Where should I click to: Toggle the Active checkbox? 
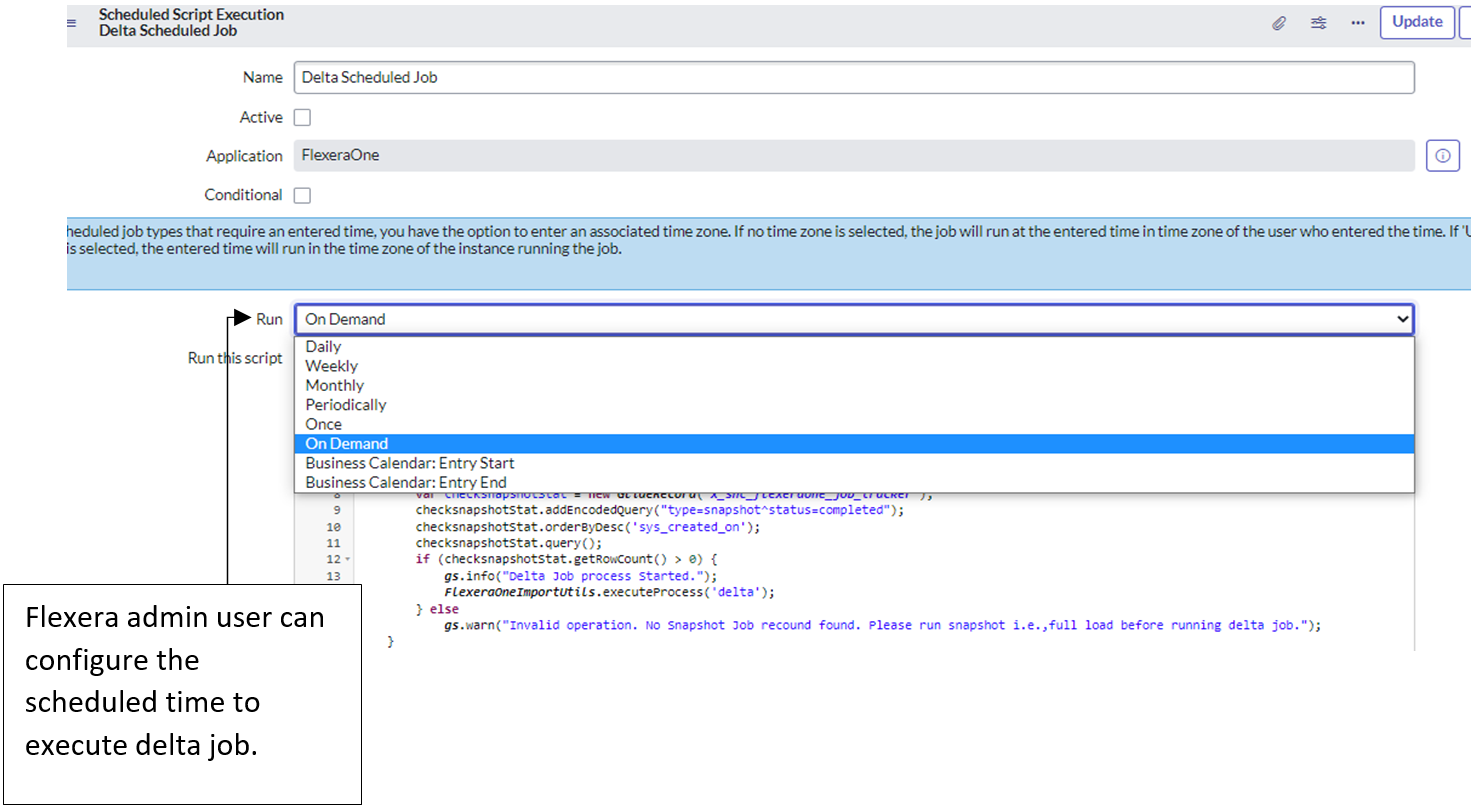[302, 118]
